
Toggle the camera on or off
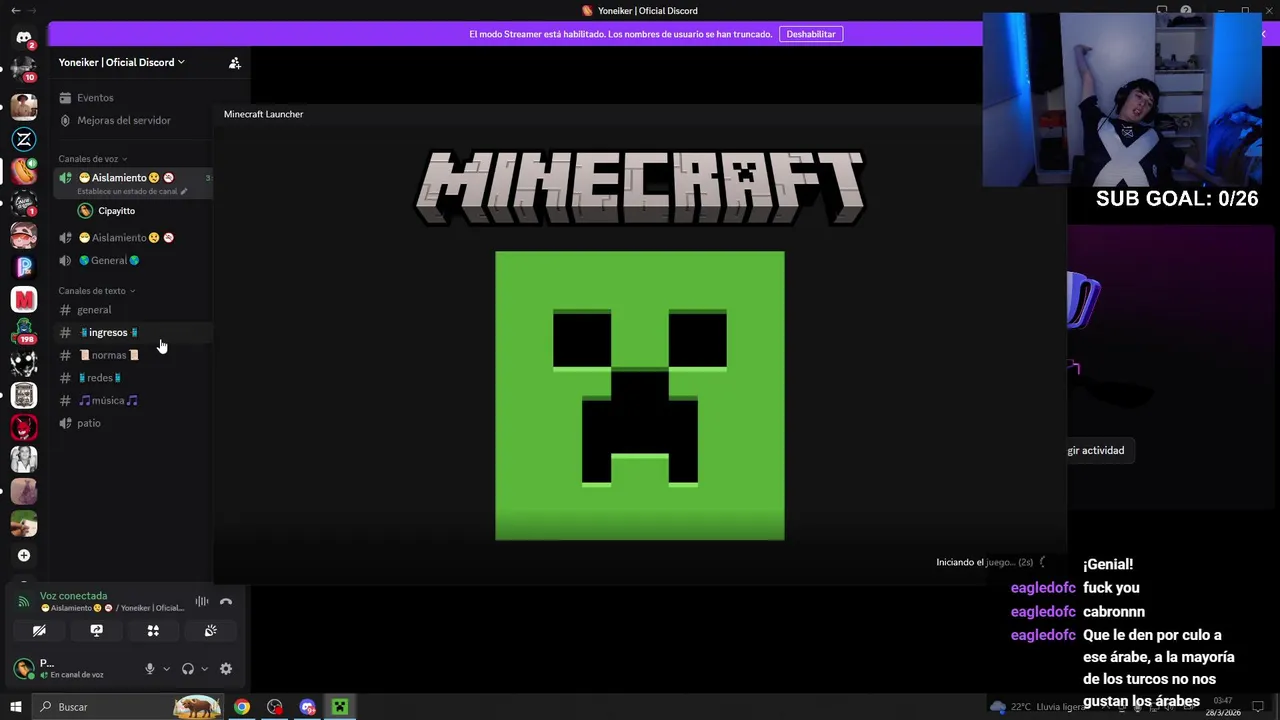point(39,631)
